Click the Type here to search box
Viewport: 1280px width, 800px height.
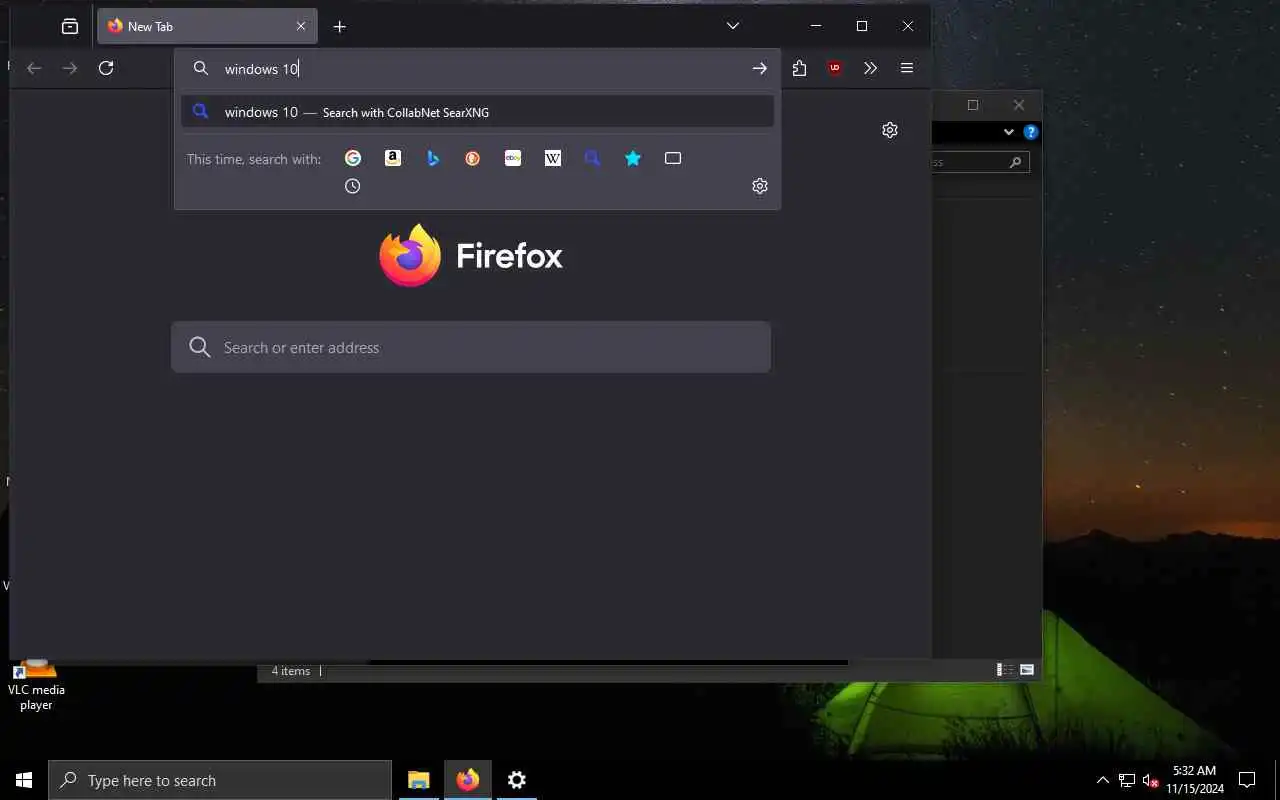point(220,780)
